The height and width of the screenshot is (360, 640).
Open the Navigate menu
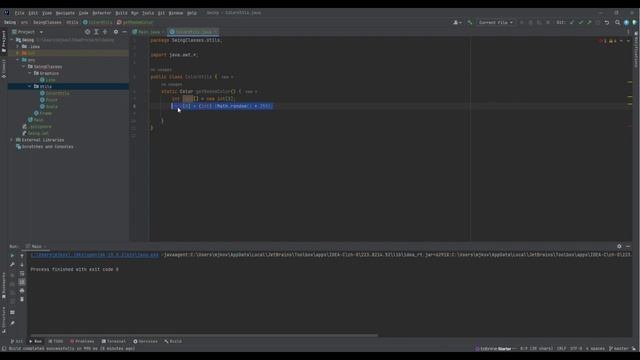pyautogui.click(x=65, y=13)
